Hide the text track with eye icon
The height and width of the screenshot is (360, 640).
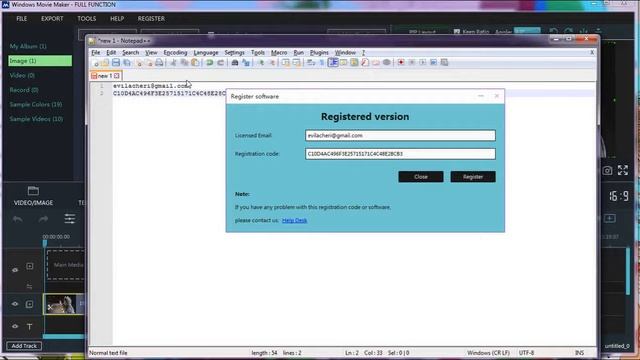[15, 327]
